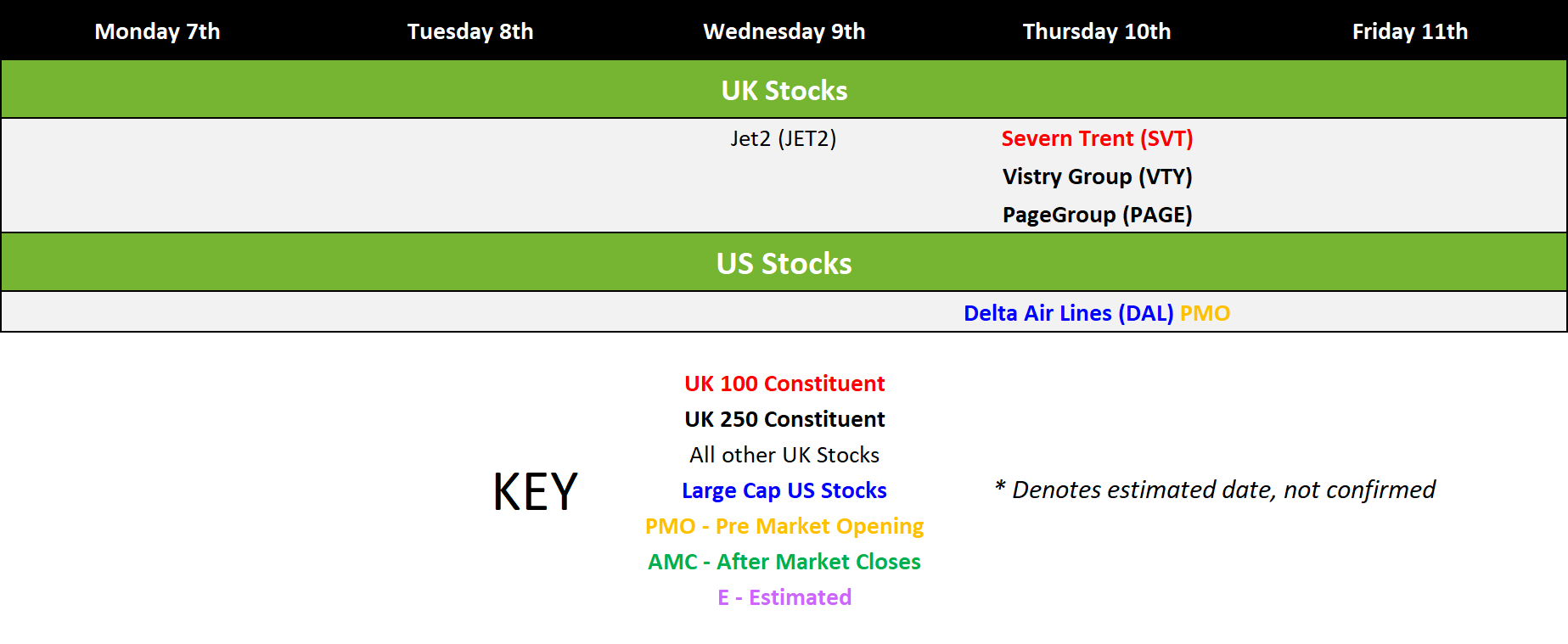This screenshot has height=644, width=1568.
Task: Click the PMO - Pre Market Opening label
Action: point(784,526)
